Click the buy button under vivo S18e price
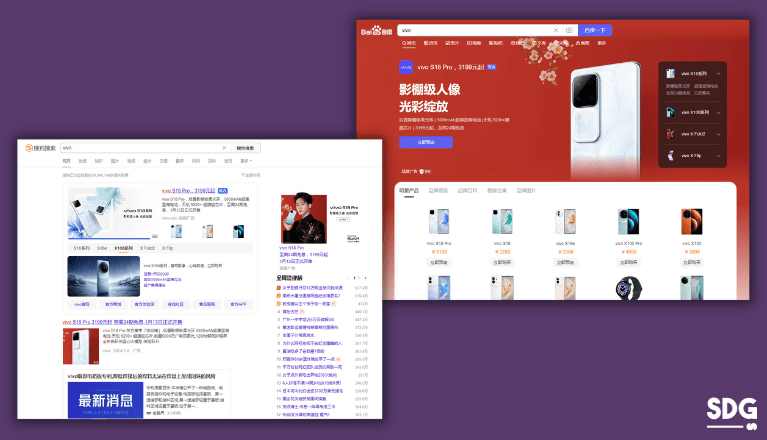 pos(565,263)
